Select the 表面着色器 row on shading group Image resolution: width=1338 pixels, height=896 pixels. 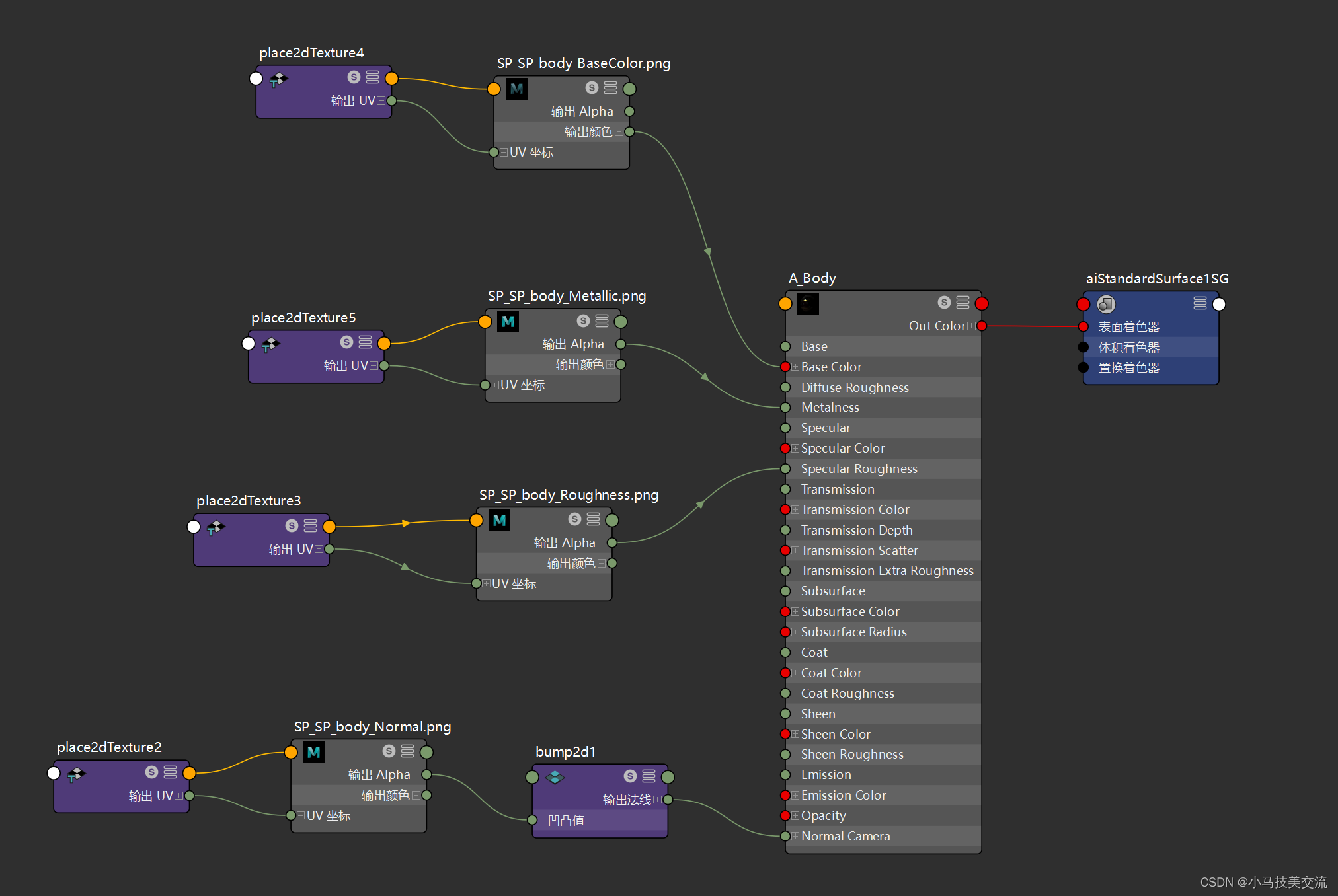click(1129, 327)
